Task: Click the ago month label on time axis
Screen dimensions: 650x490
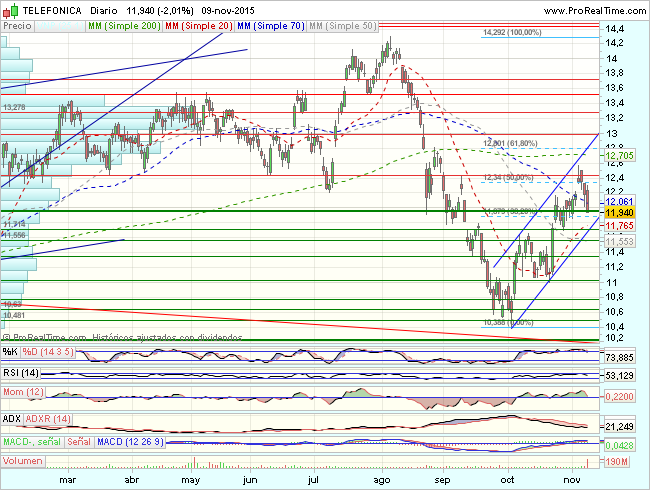Action: [382, 480]
